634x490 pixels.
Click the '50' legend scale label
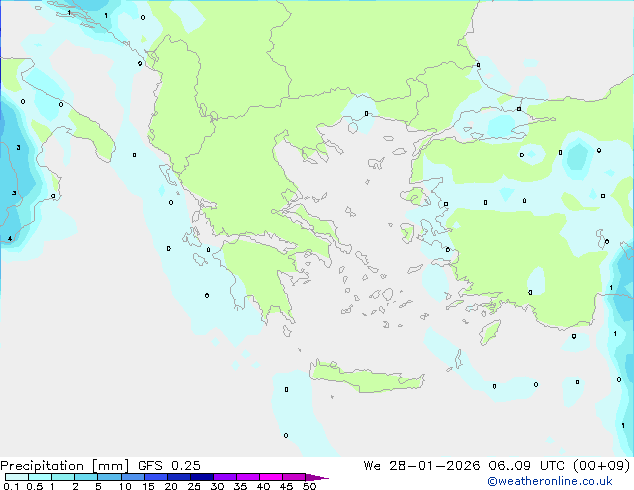309,486
